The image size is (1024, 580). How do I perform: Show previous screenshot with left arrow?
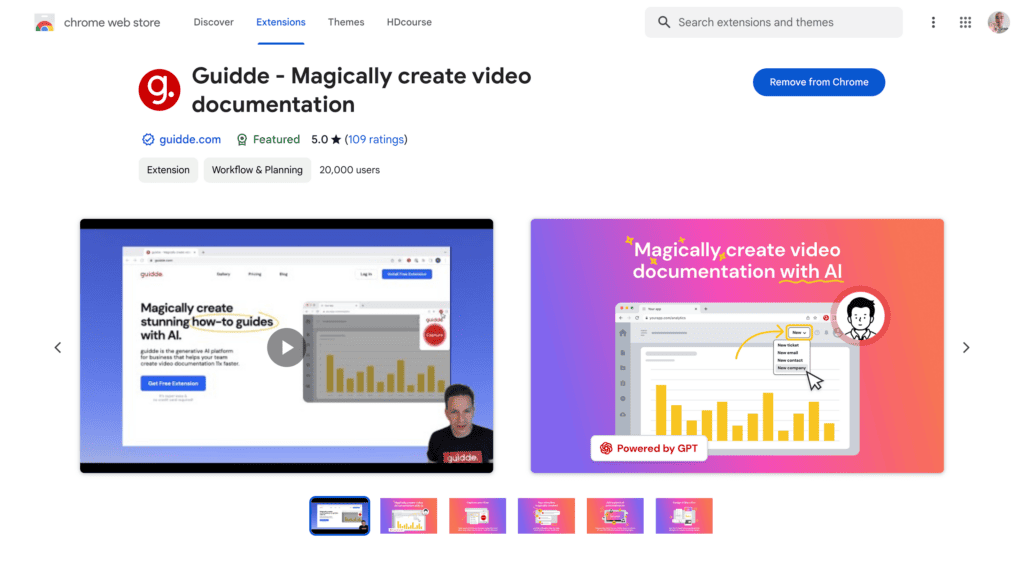pos(58,347)
